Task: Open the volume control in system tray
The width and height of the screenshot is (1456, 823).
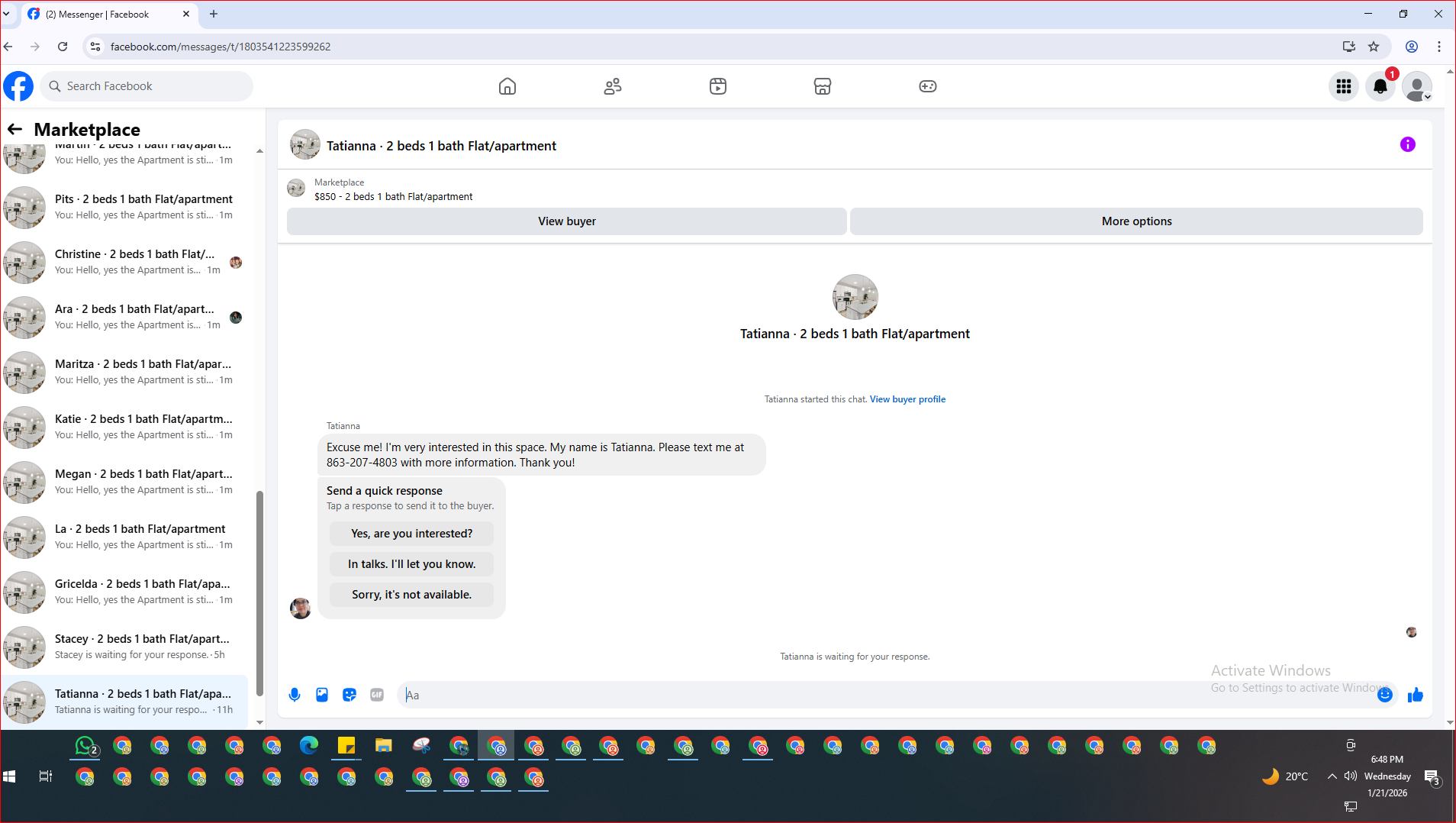Action: click(1351, 776)
